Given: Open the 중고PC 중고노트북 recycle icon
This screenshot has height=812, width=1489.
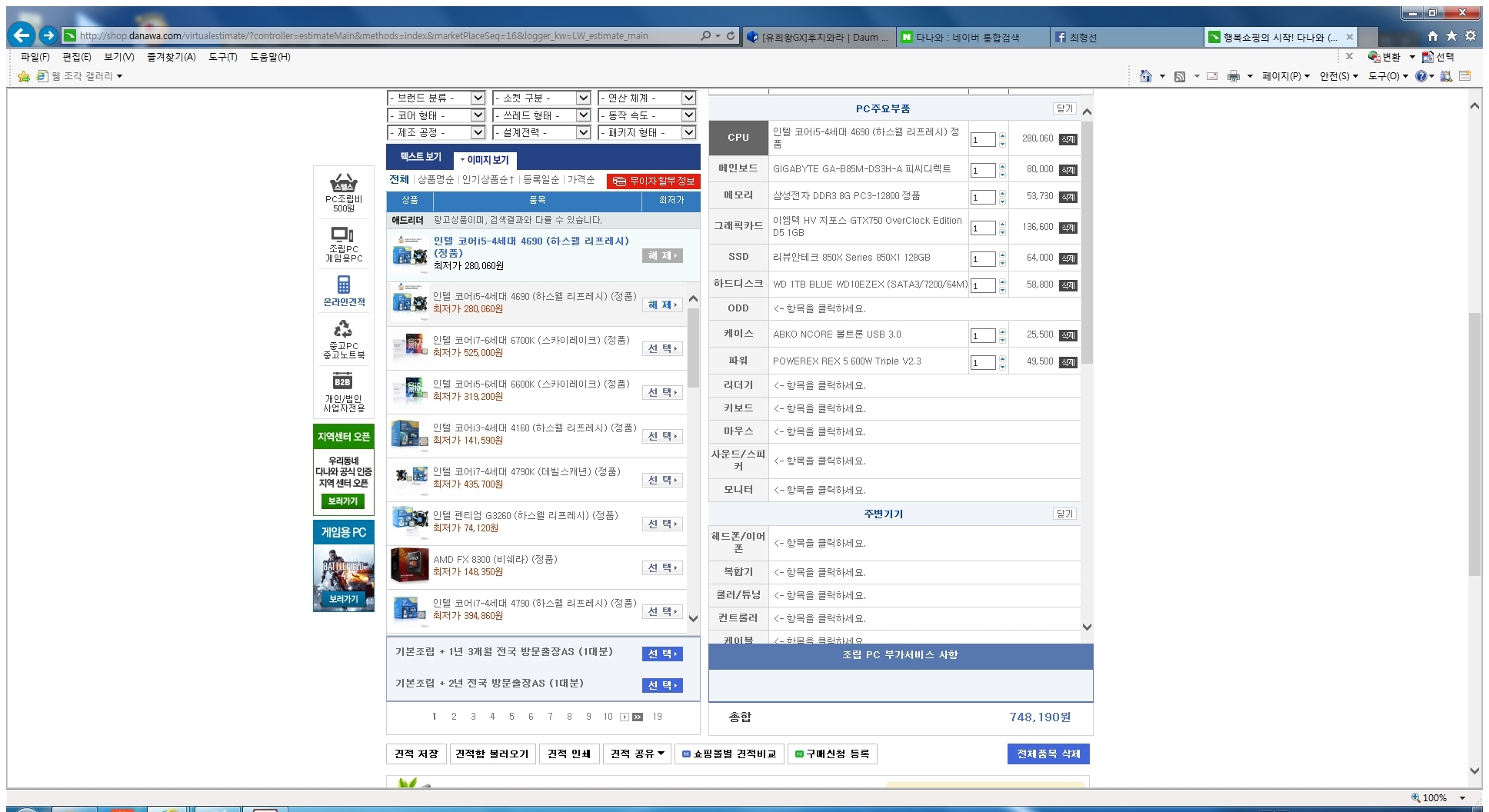Looking at the screenshot, I should coord(343,329).
